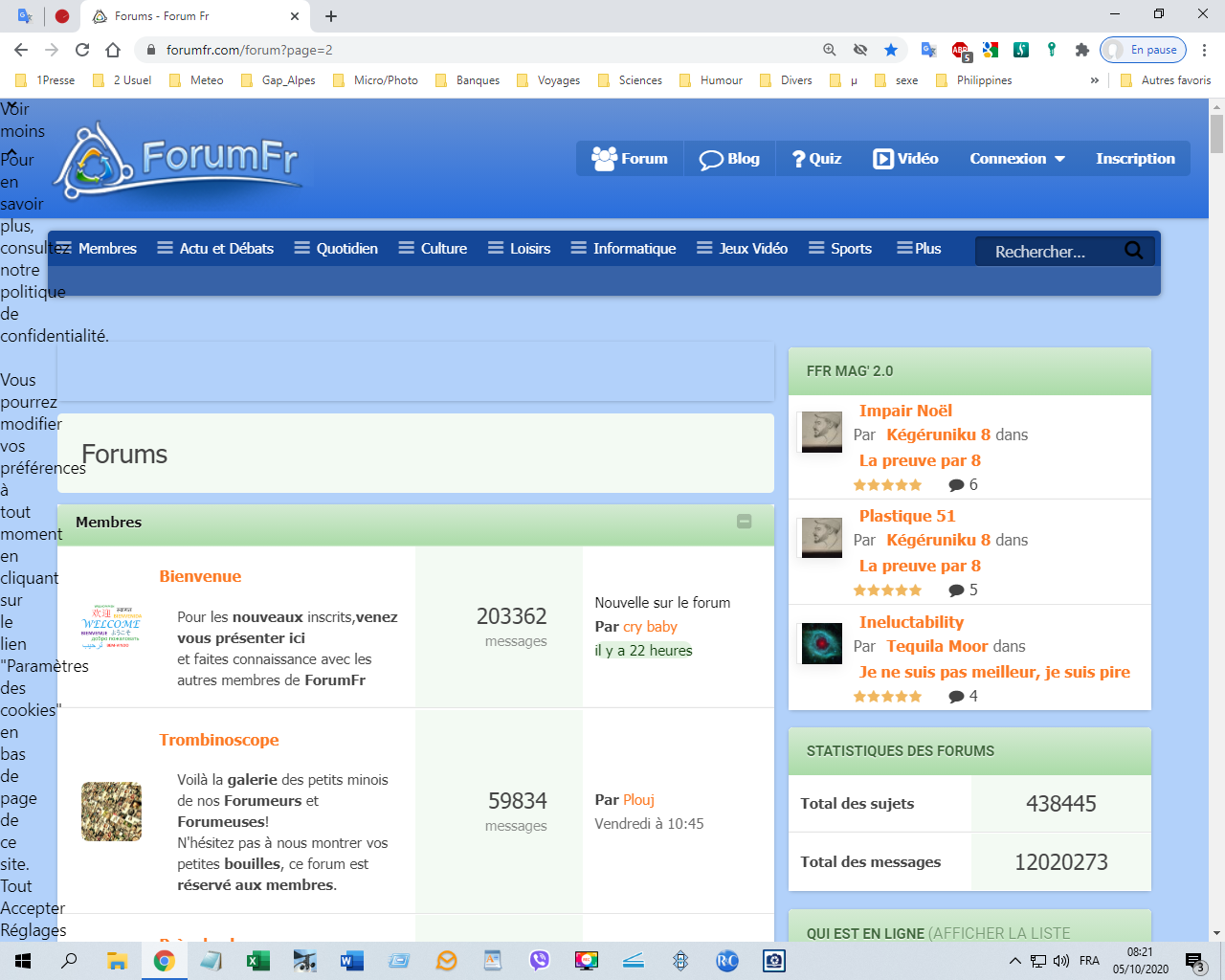Open the taskbar volume control
This screenshot has height=980, width=1225.
click(x=1061, y=961)
